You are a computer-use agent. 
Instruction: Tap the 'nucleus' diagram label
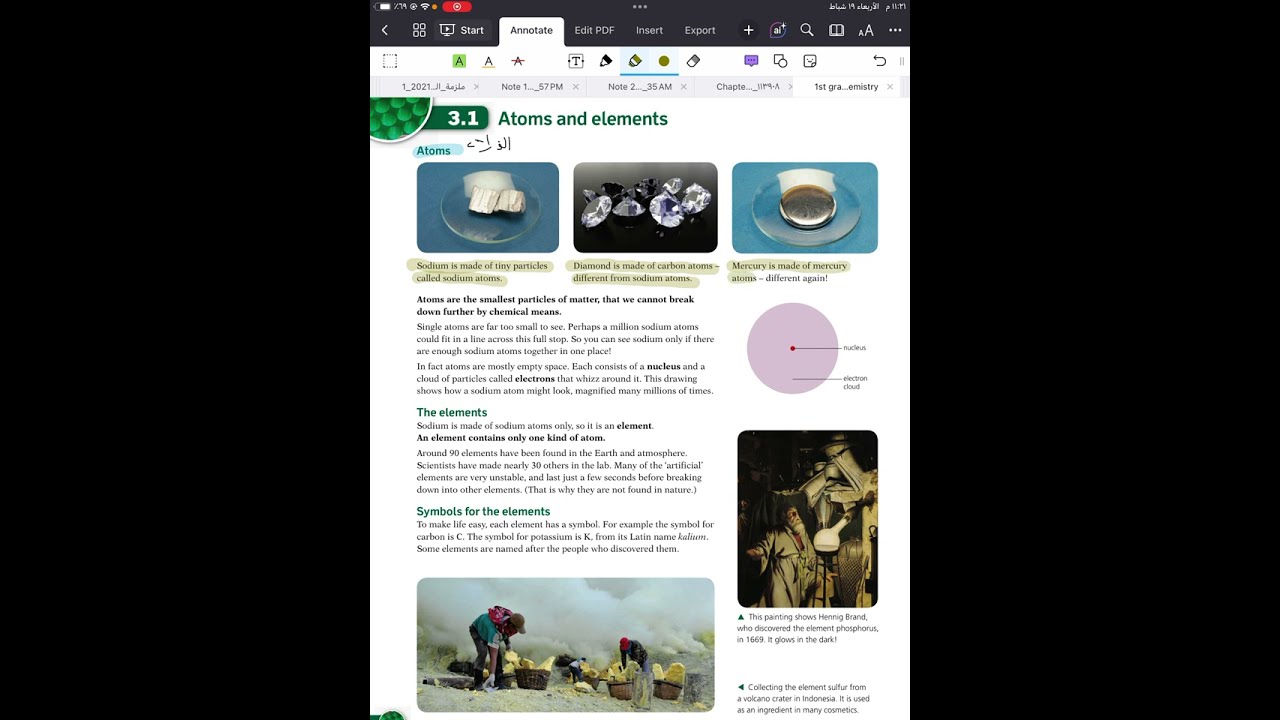coord(855,348)
